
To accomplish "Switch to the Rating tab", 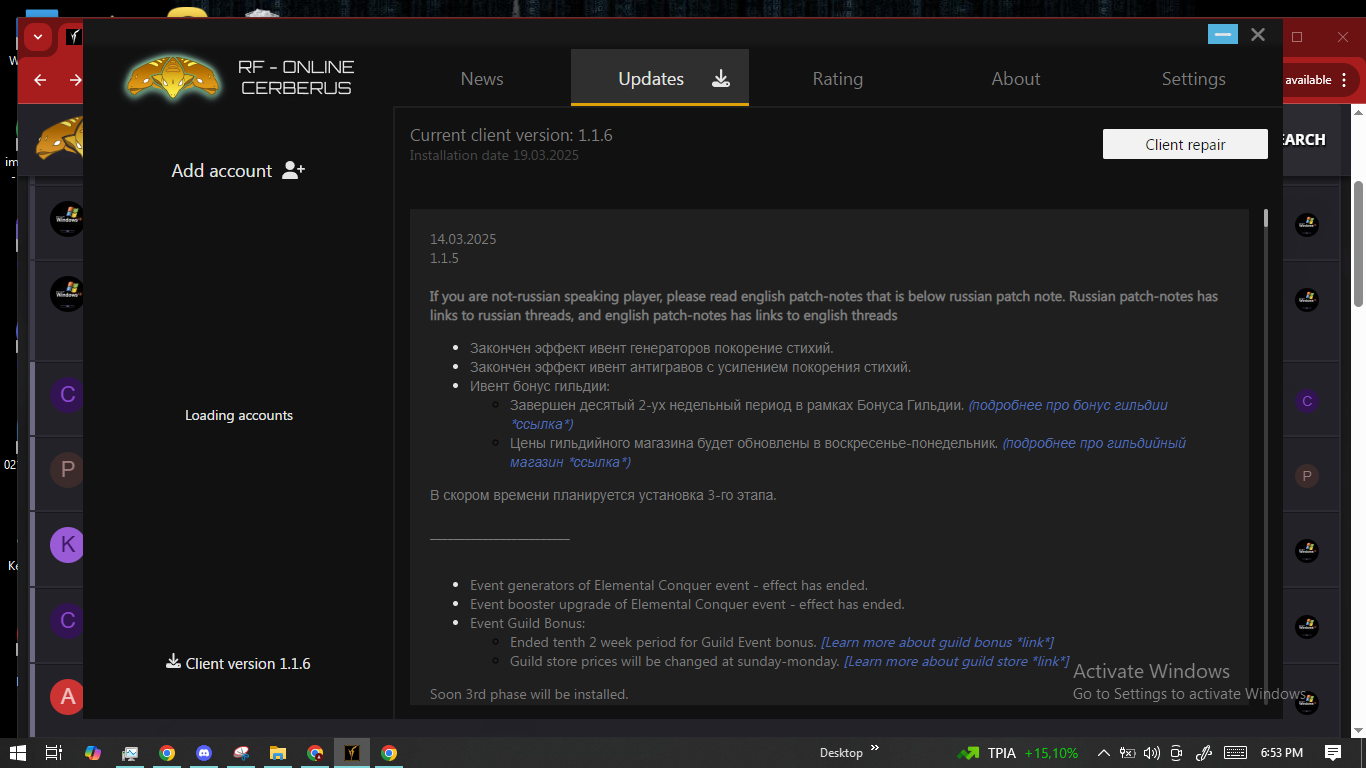I will pos(838,79).
